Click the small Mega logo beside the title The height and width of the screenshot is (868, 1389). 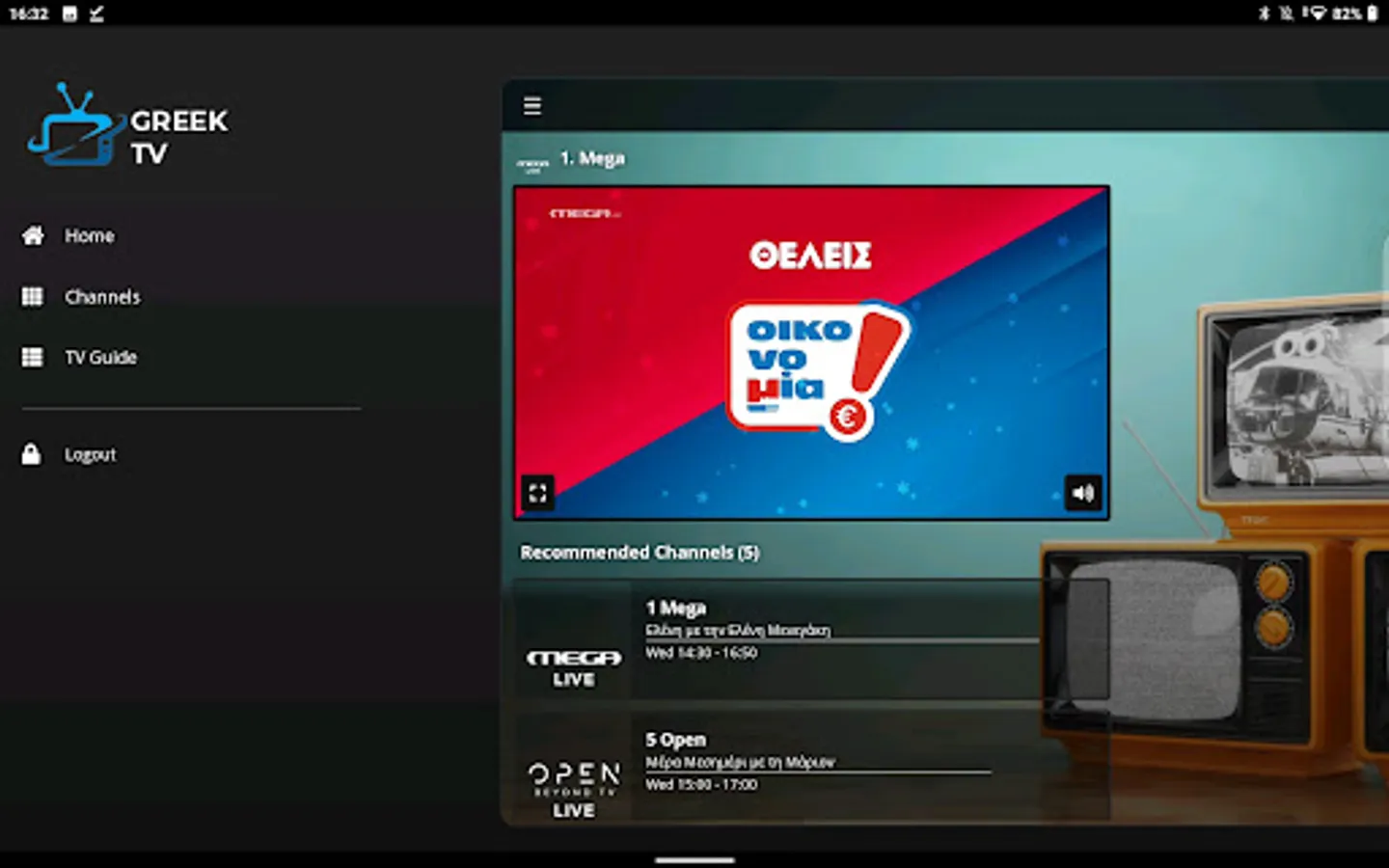(532, 165)
